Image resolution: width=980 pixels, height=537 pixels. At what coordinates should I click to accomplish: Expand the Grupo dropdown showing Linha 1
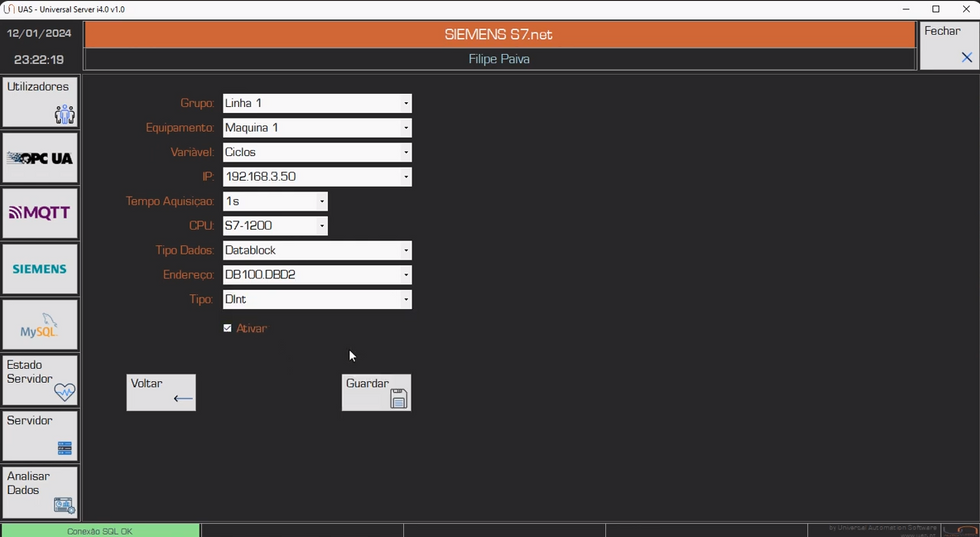pyautogui.click(x=406, y=103)
